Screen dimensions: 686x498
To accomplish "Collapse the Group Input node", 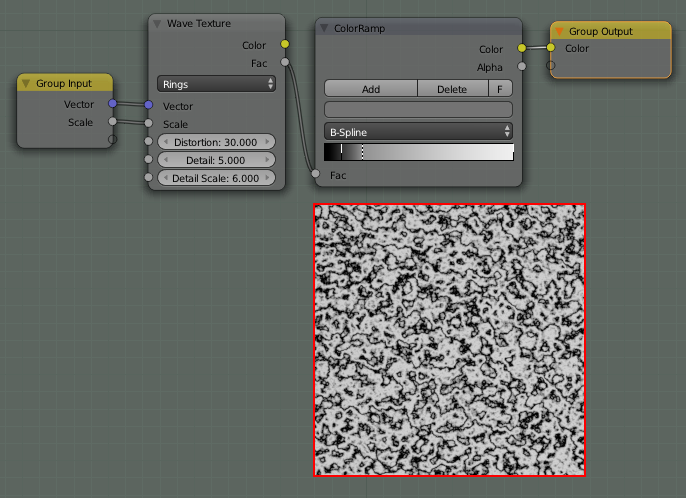I will [x=26, y=83].
